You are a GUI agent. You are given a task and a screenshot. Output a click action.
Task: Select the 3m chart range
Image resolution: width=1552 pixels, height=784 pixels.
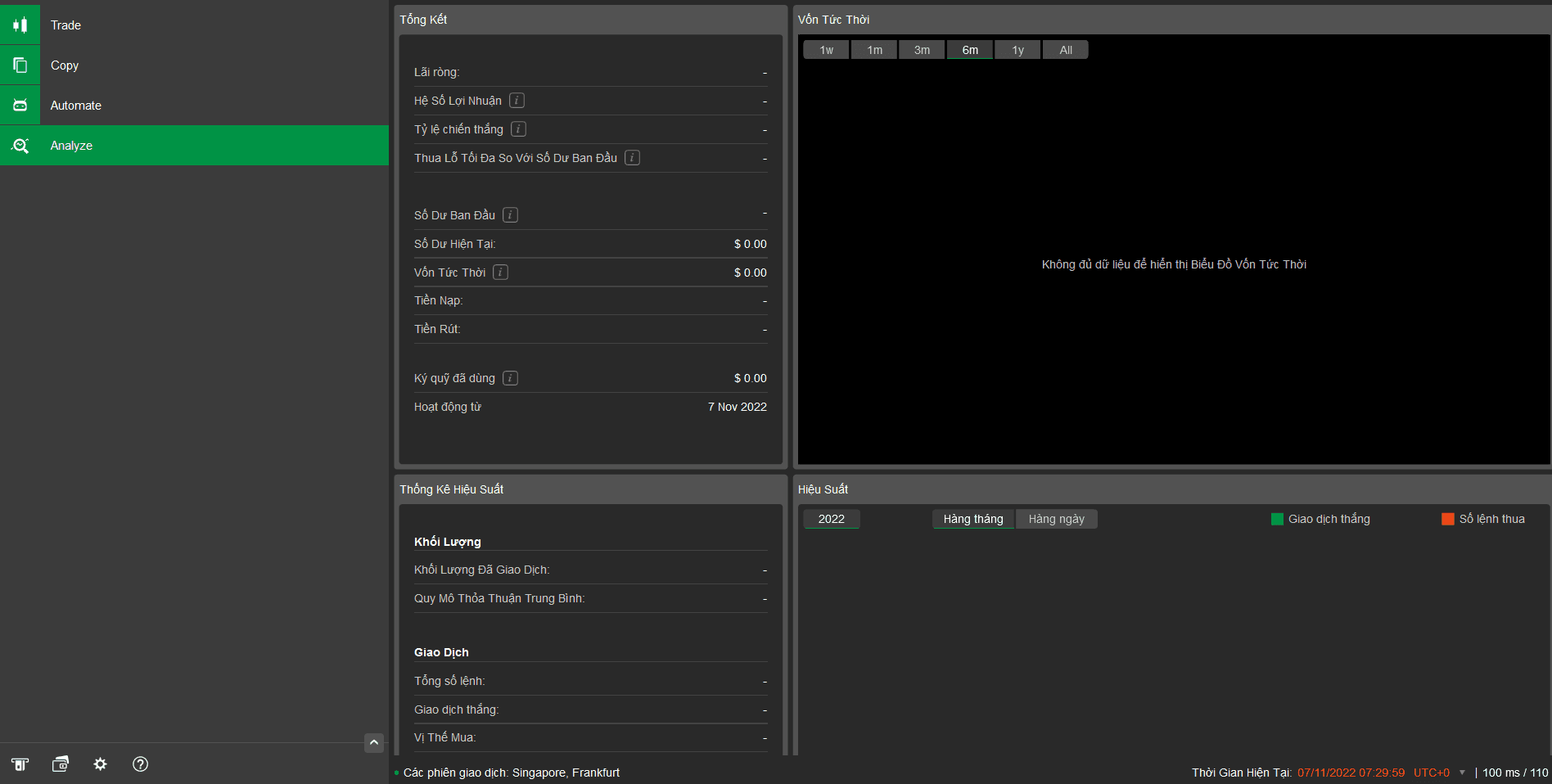point(922,50)
